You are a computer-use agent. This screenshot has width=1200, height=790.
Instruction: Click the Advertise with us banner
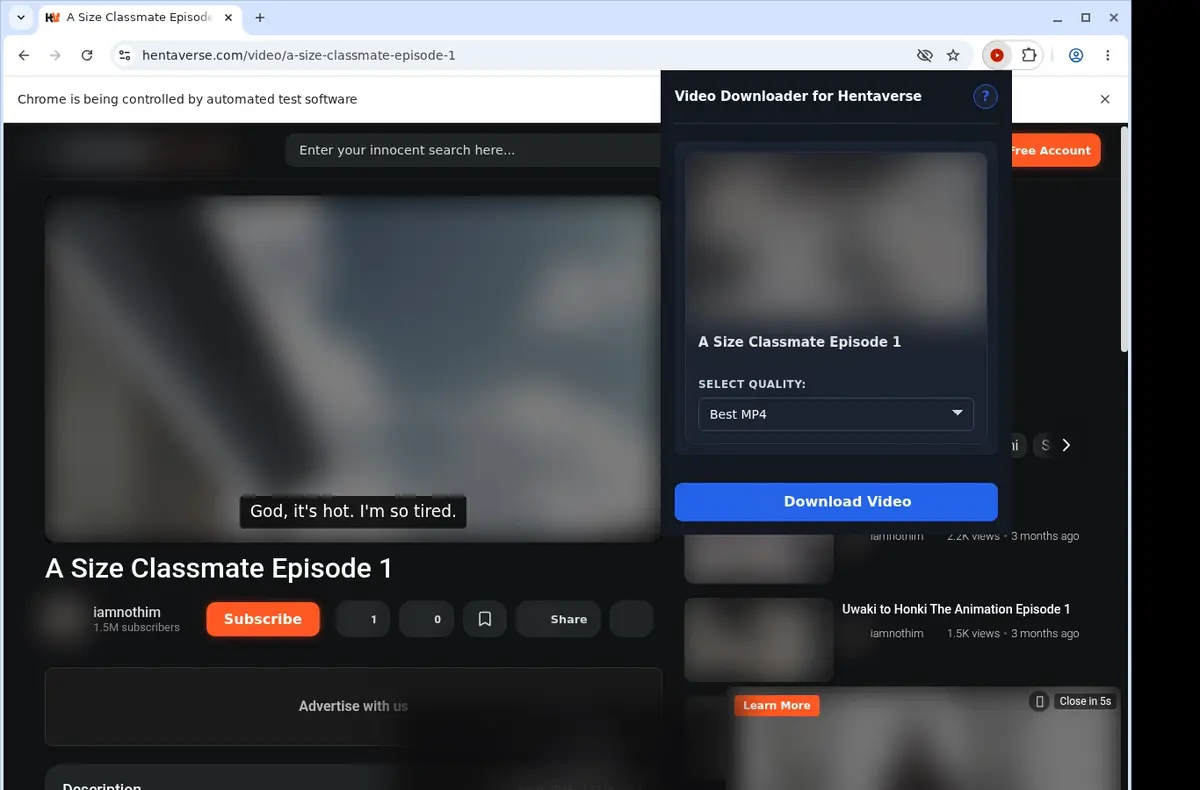[353, 706]
